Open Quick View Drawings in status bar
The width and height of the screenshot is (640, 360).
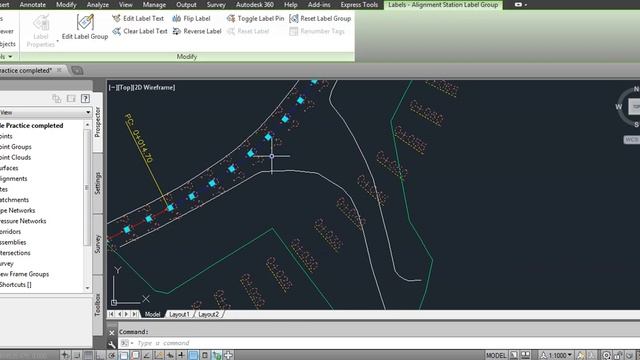click(525, 355)
